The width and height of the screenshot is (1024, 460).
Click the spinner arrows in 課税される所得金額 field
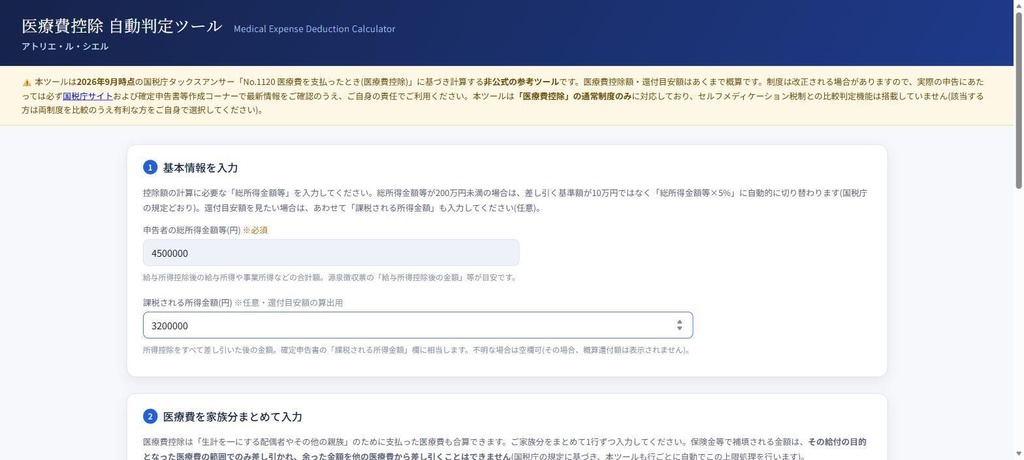(679, 325)
